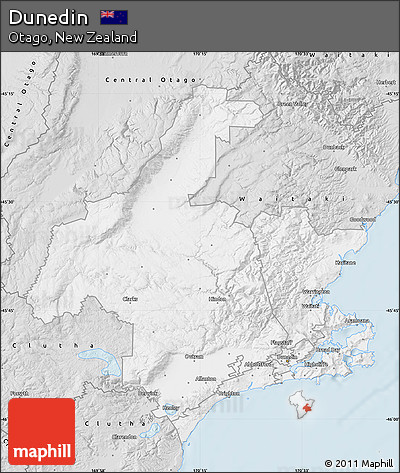
Task: Click the 'Green Valley' place label
Action: pyautogui.click(x=292, y=104)
